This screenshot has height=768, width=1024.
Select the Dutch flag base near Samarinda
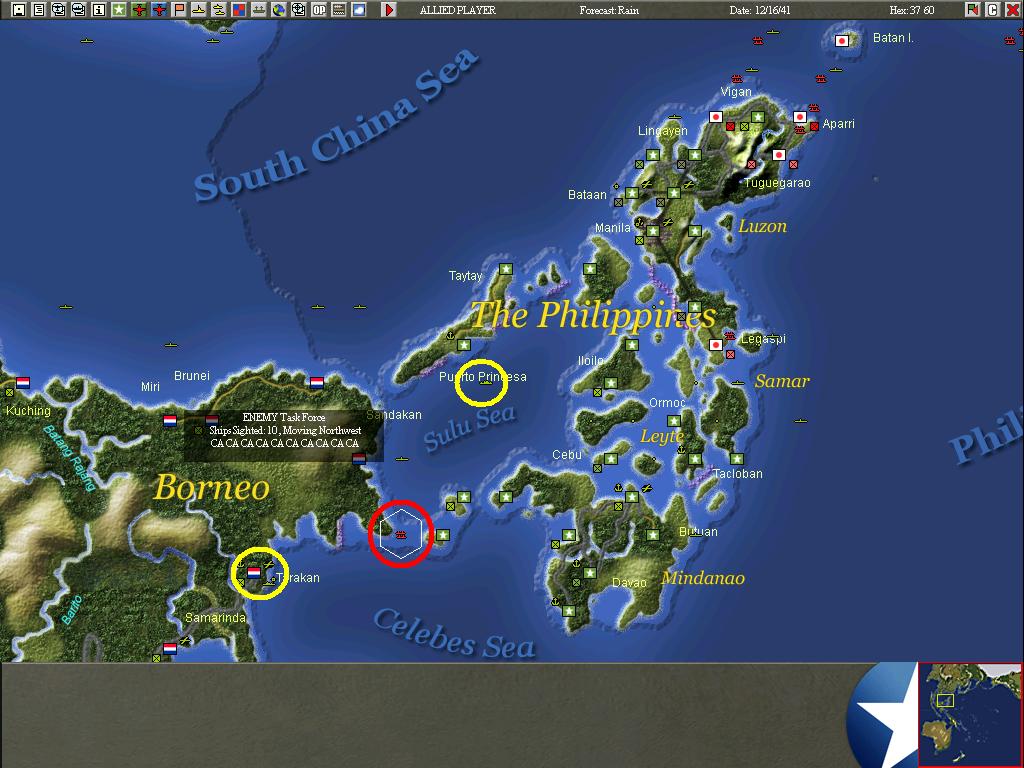coord(170,648)
